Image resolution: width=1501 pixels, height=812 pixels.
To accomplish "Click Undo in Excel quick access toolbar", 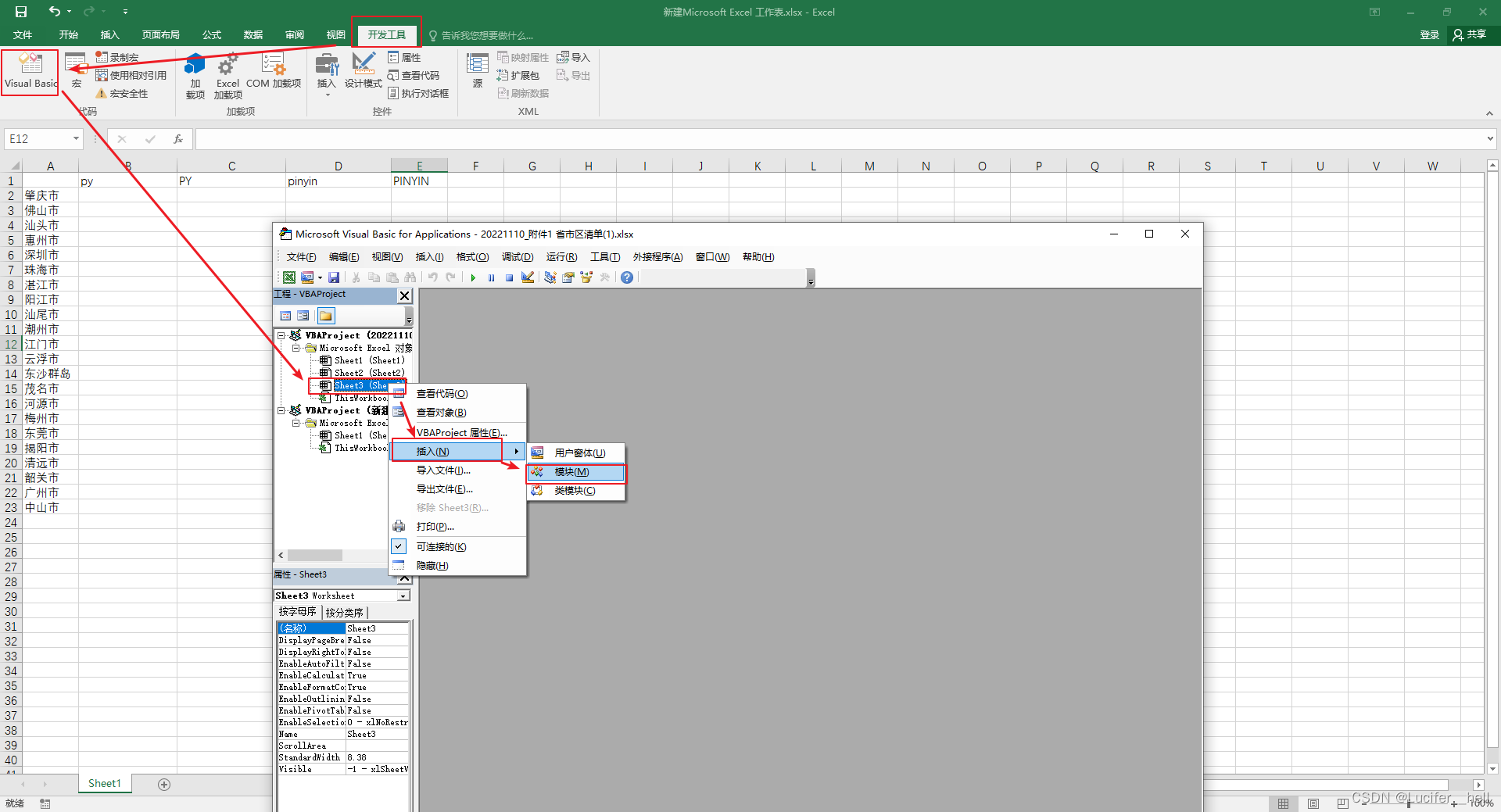I will coord(54,12).
